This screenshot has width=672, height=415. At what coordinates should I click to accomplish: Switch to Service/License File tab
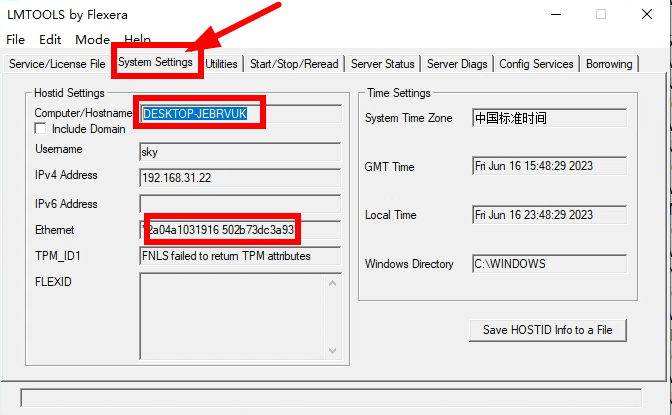(x=57, y=64)
